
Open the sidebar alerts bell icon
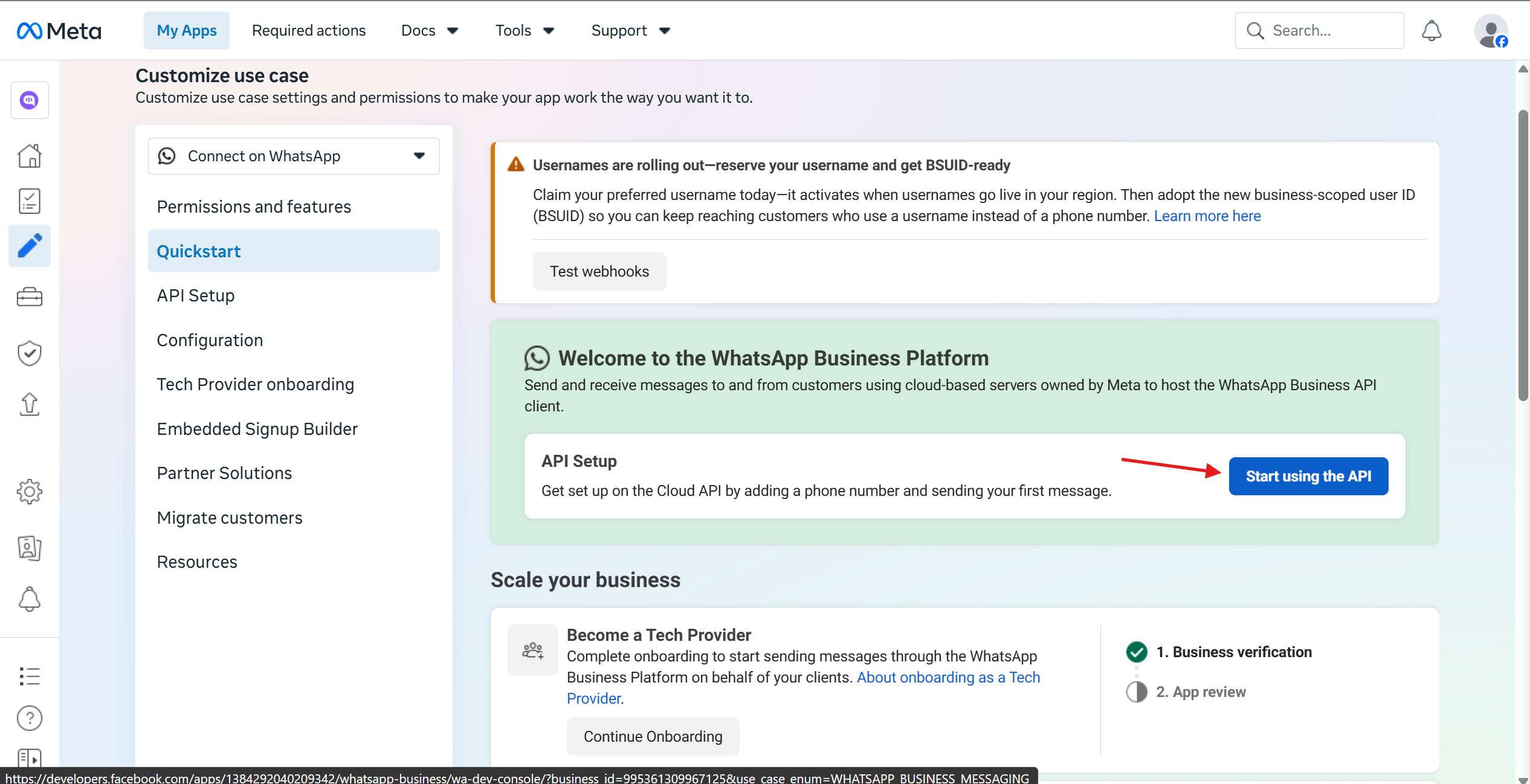pyautogui.click(x=30, y=600)
